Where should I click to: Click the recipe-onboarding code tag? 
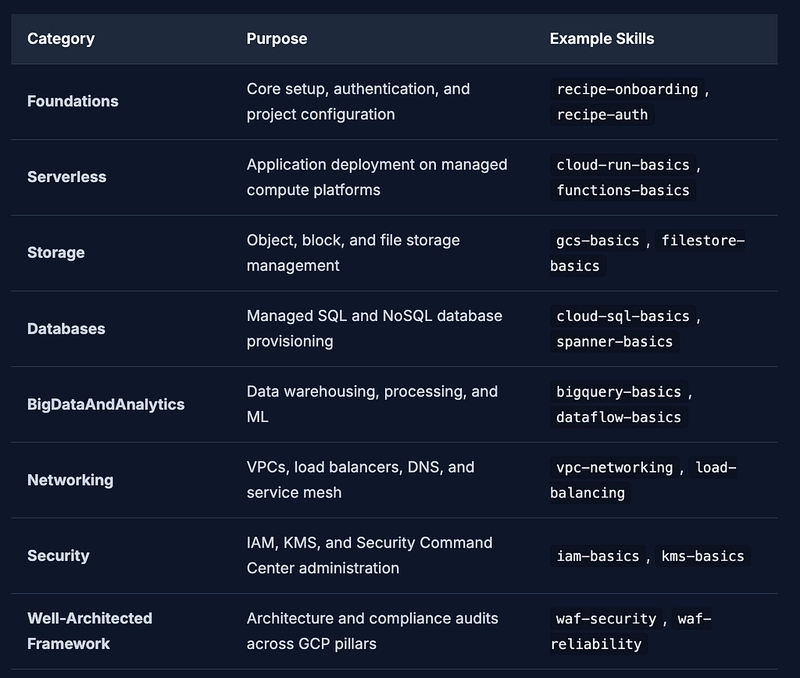(627, 89)
